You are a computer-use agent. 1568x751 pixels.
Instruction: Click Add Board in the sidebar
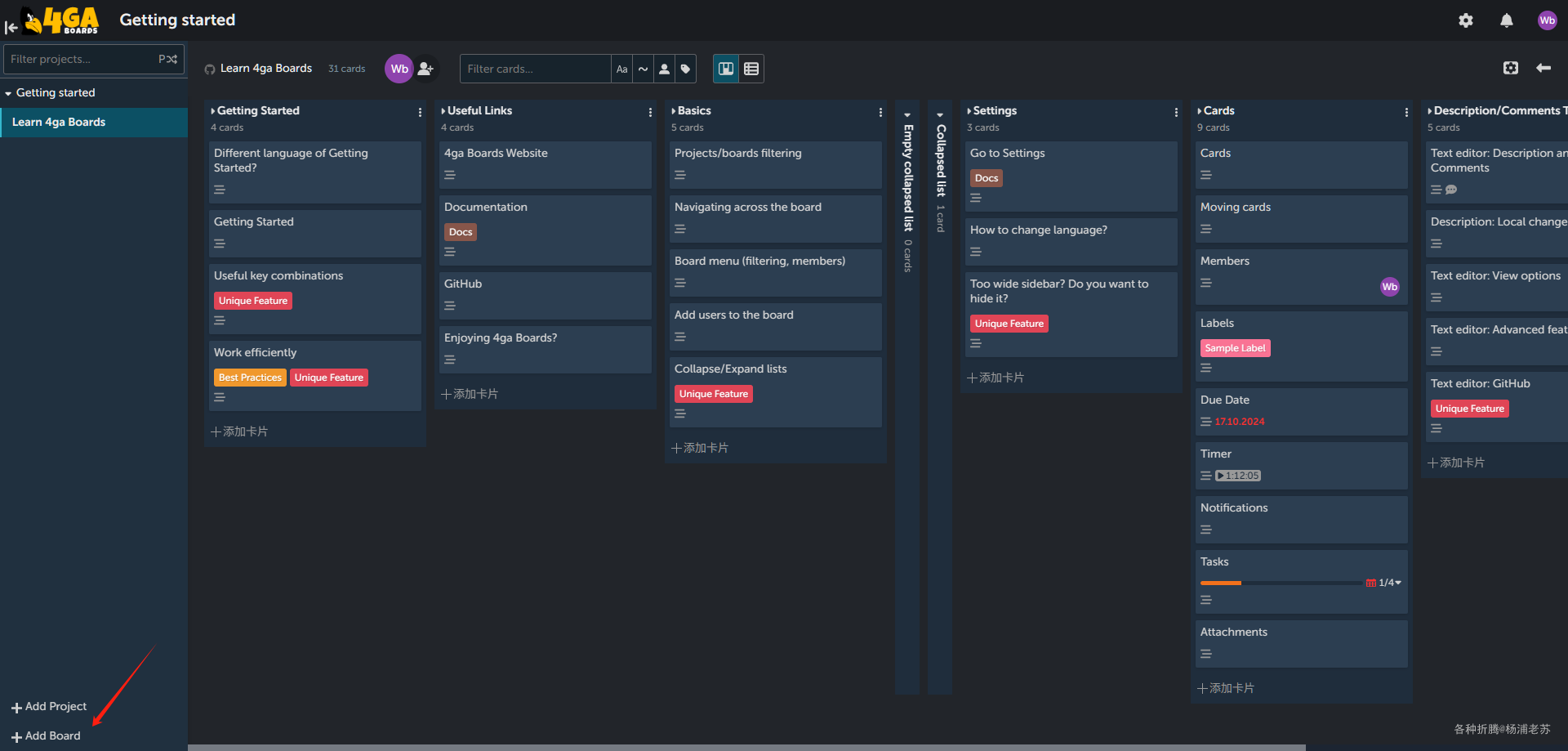pyautogui.click(x=46, y=736)
